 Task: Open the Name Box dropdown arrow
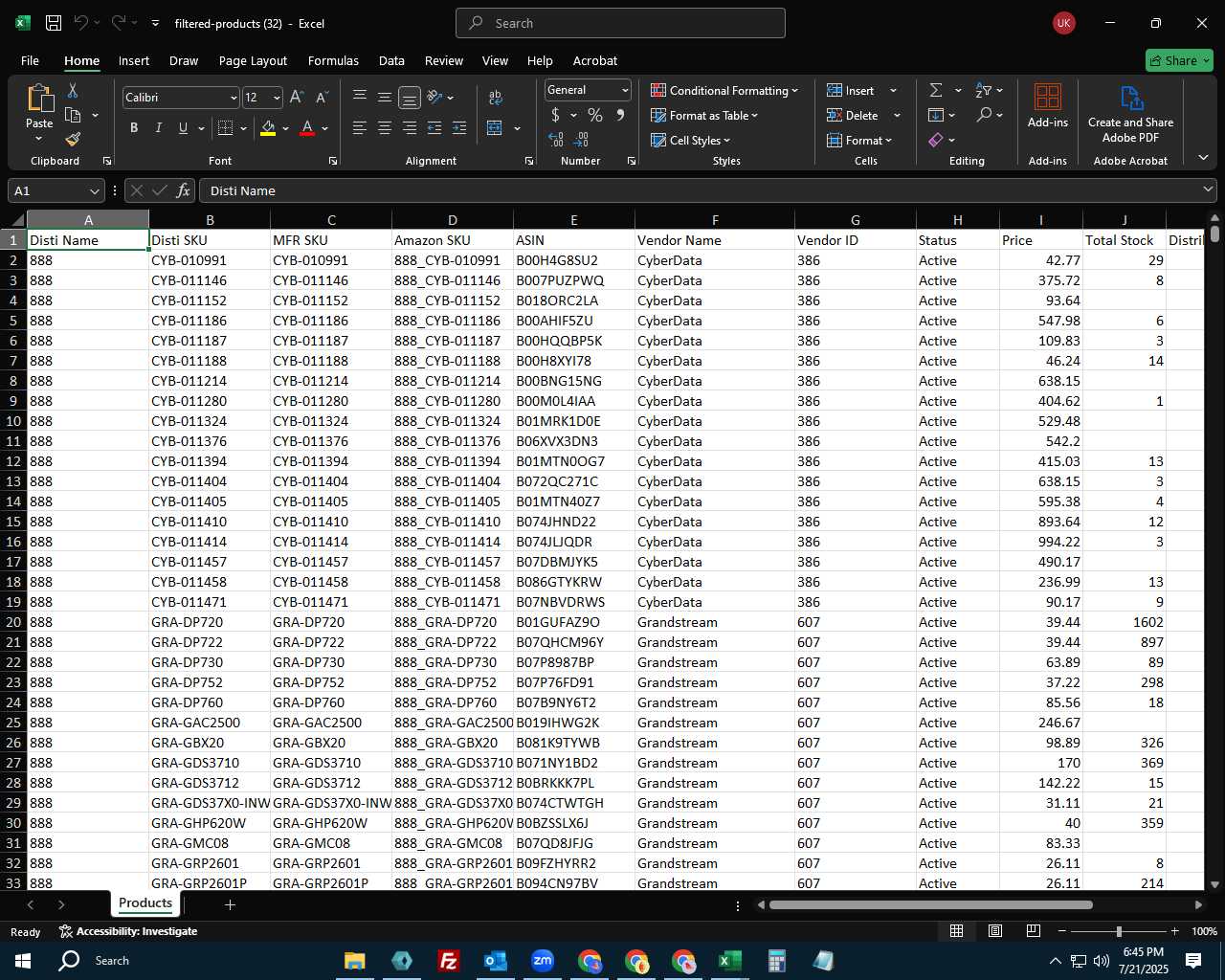coord(94,190)
